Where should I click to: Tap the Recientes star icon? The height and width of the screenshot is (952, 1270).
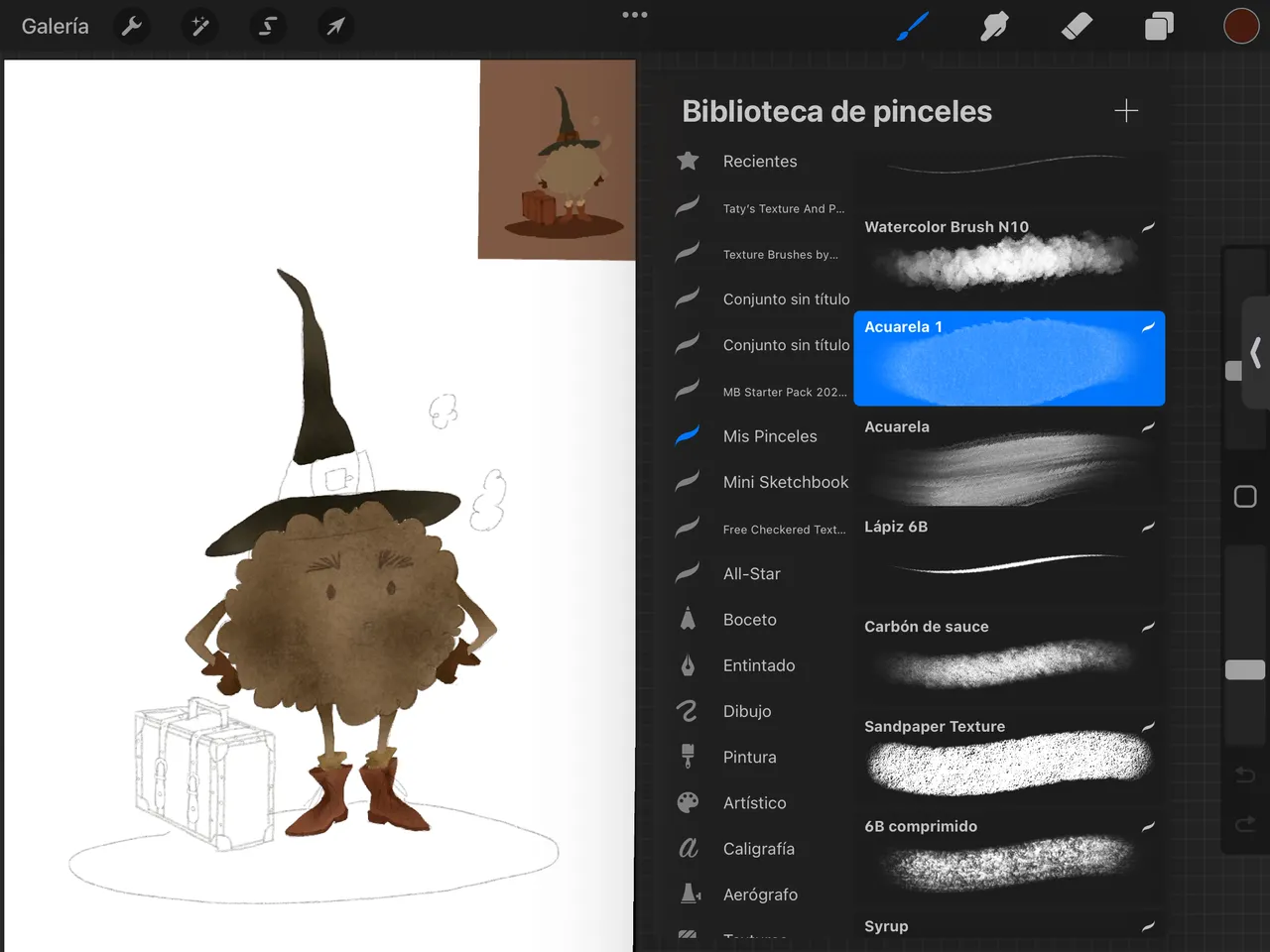coord(688,161)
